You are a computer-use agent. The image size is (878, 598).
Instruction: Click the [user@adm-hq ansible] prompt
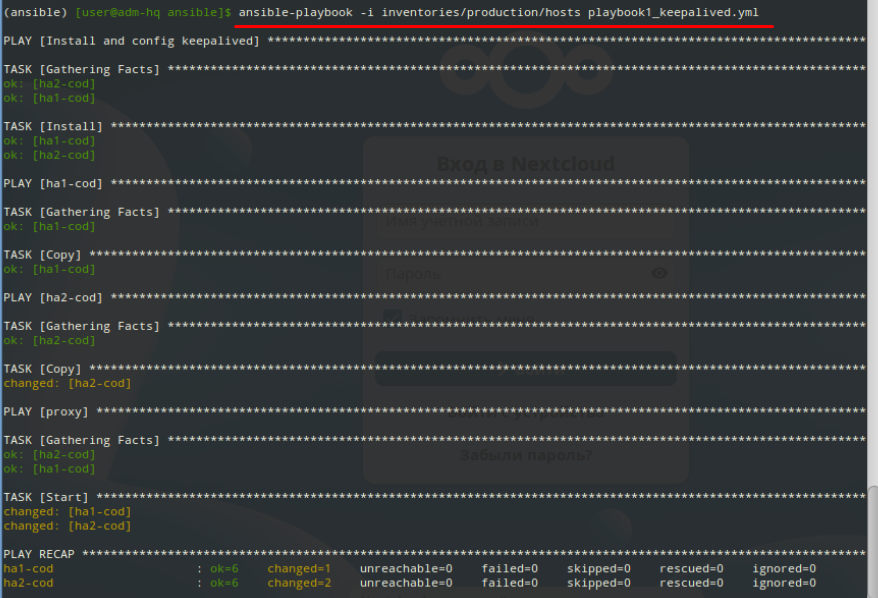(x=153, y=11)
